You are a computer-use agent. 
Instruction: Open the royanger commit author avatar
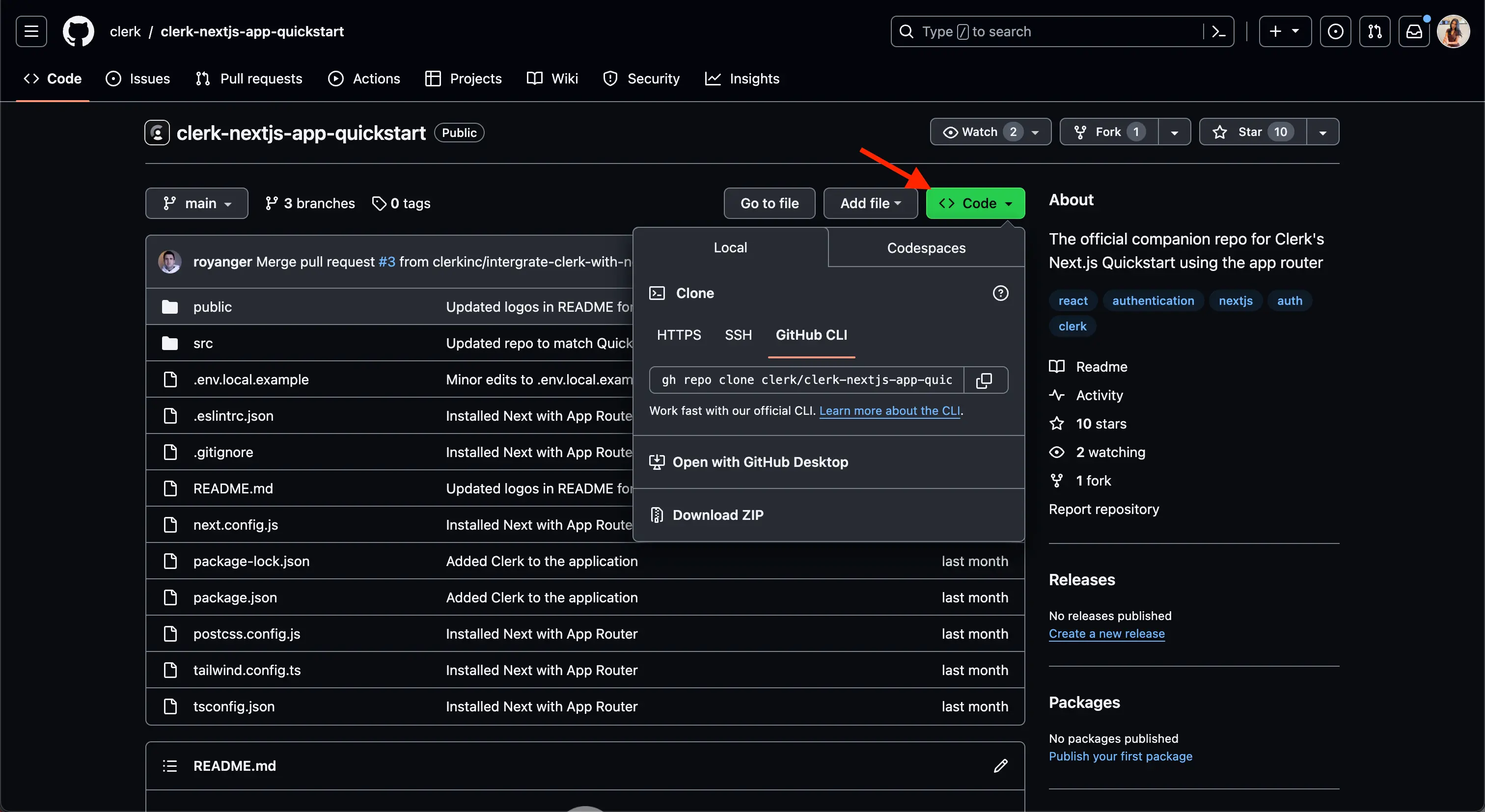coord(170,261)
